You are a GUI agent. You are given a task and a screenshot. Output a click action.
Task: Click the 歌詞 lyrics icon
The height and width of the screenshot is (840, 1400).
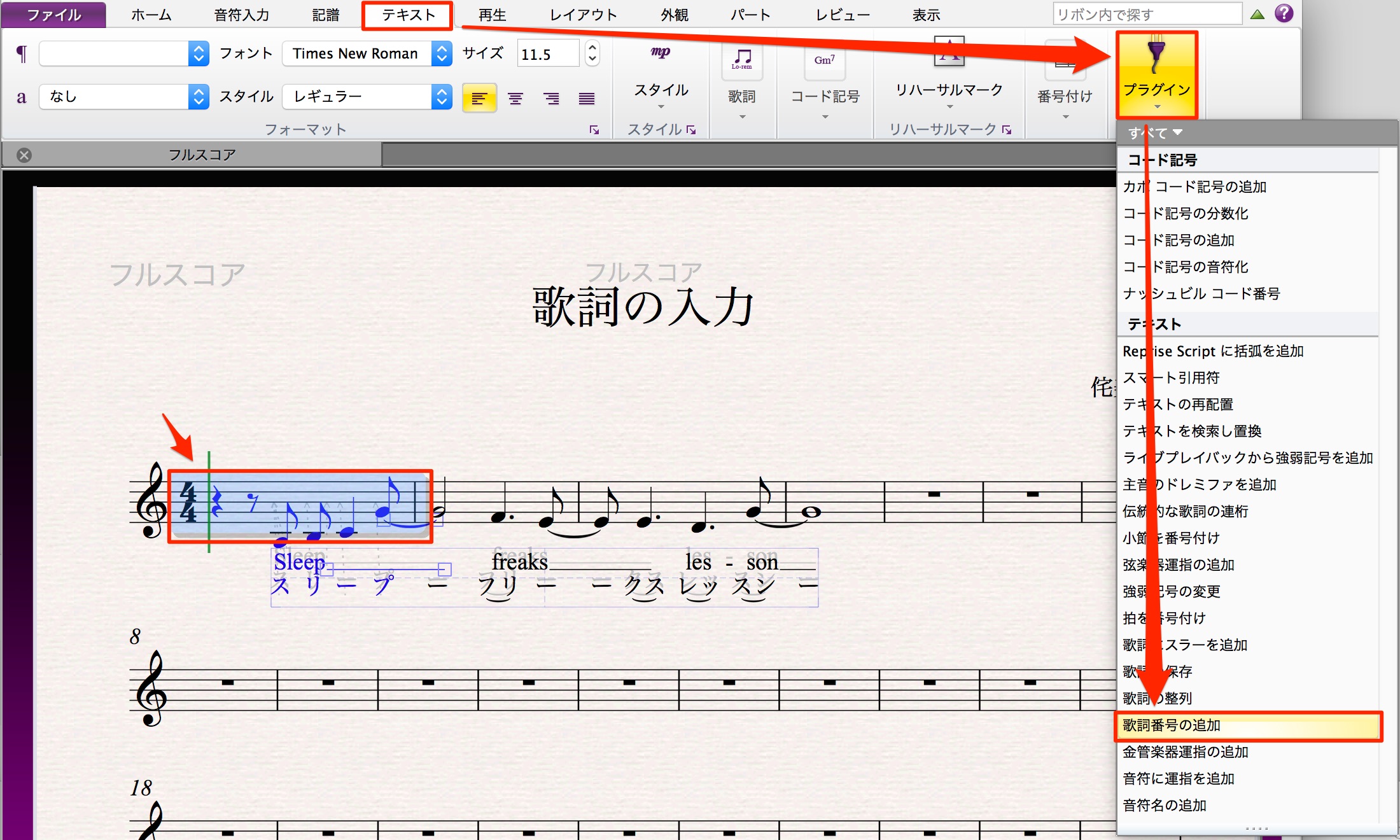[x=742, y=60]
